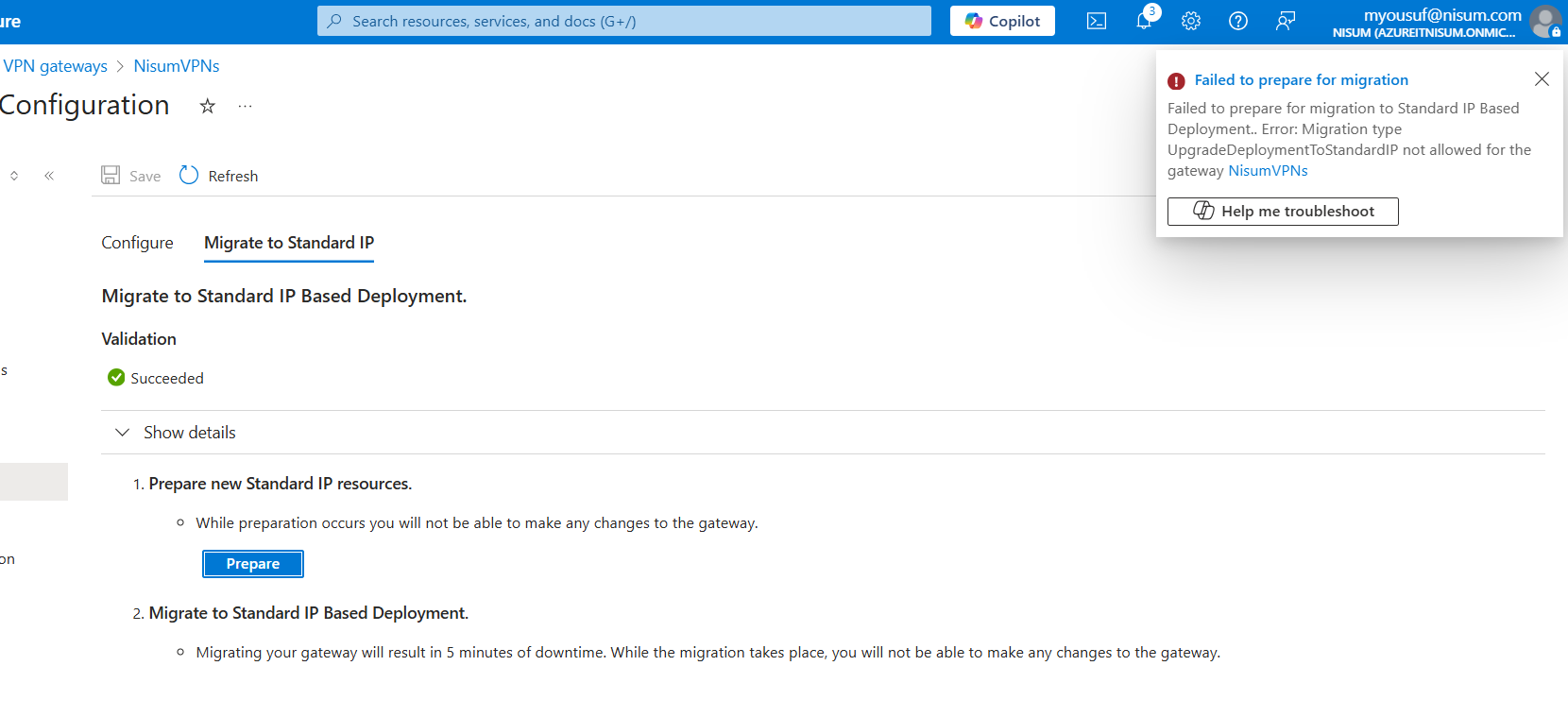
Task: Open the notifications bell
Action: (1145, 20)
